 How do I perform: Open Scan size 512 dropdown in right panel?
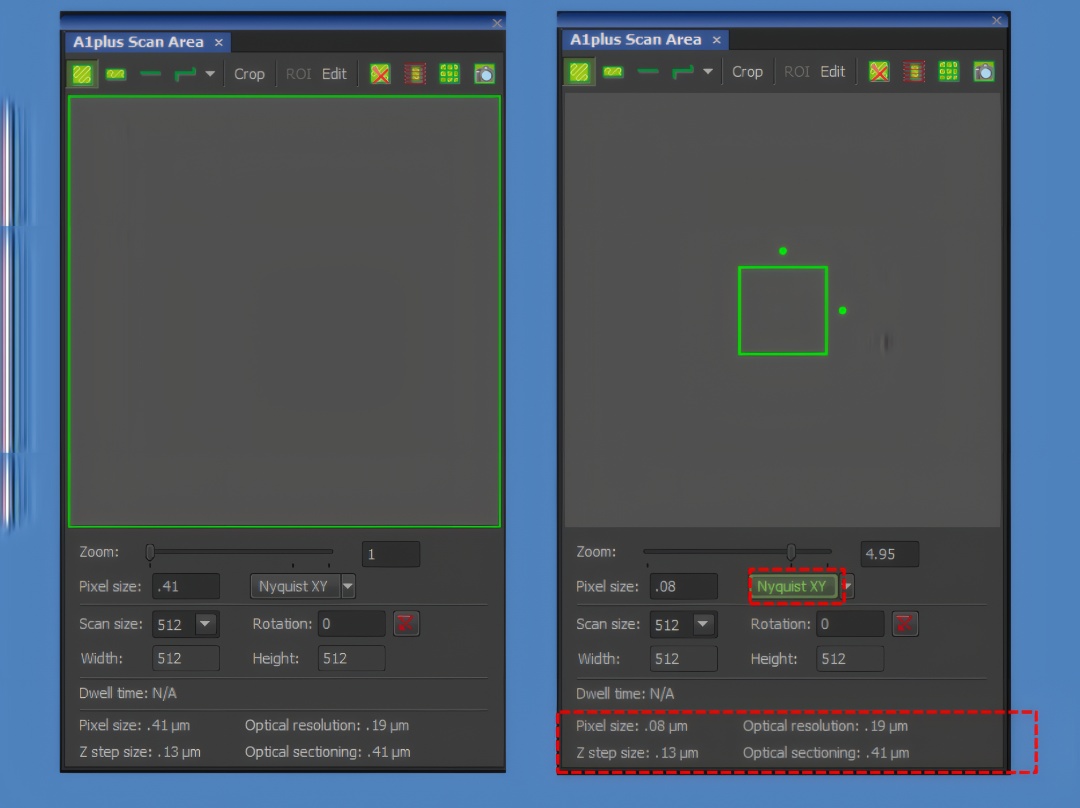tap(703, 624)
